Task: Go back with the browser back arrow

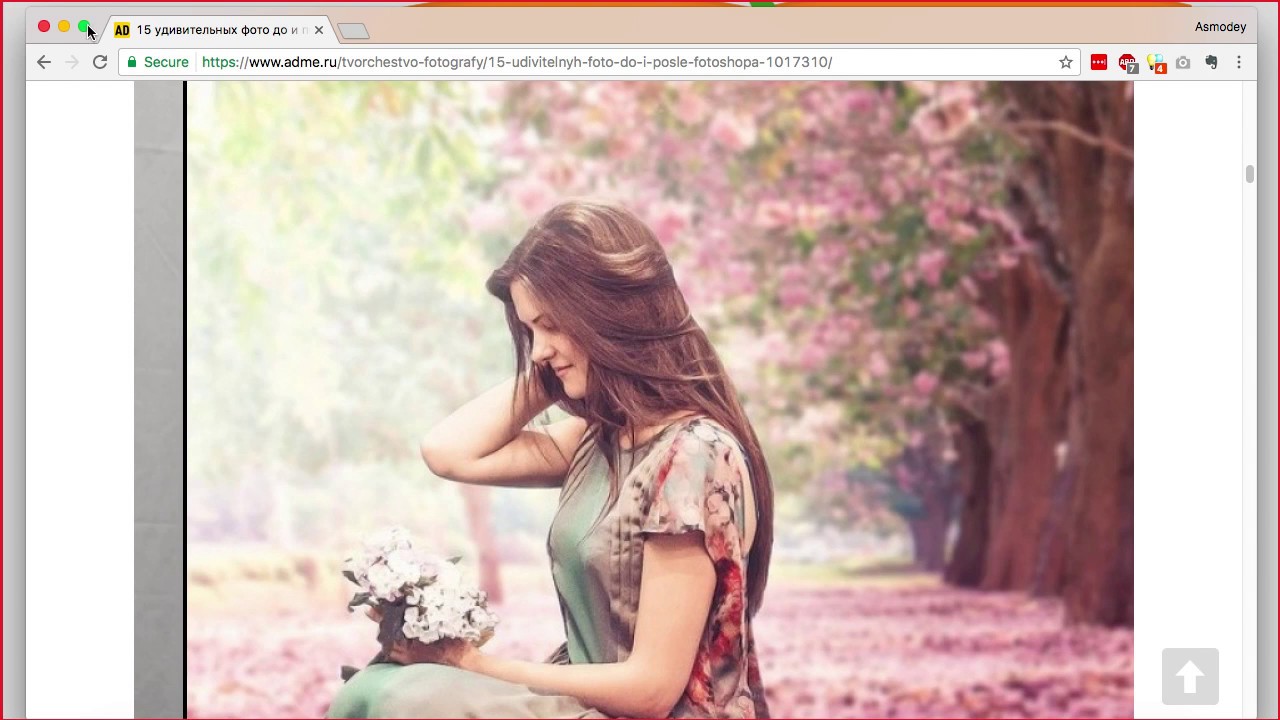Action: (x=44, y=62)
